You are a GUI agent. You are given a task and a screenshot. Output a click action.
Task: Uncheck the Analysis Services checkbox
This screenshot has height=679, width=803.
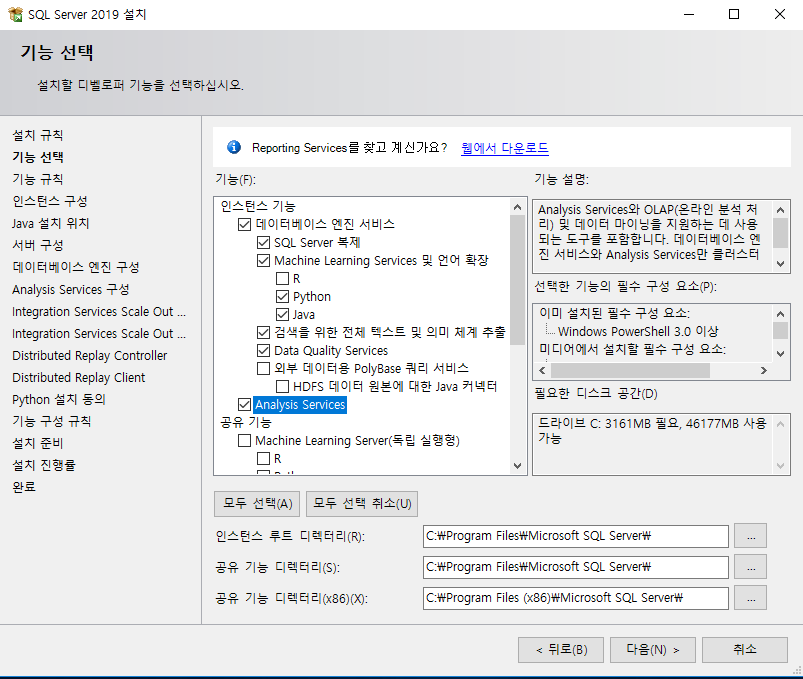click(x=244, y=405)
